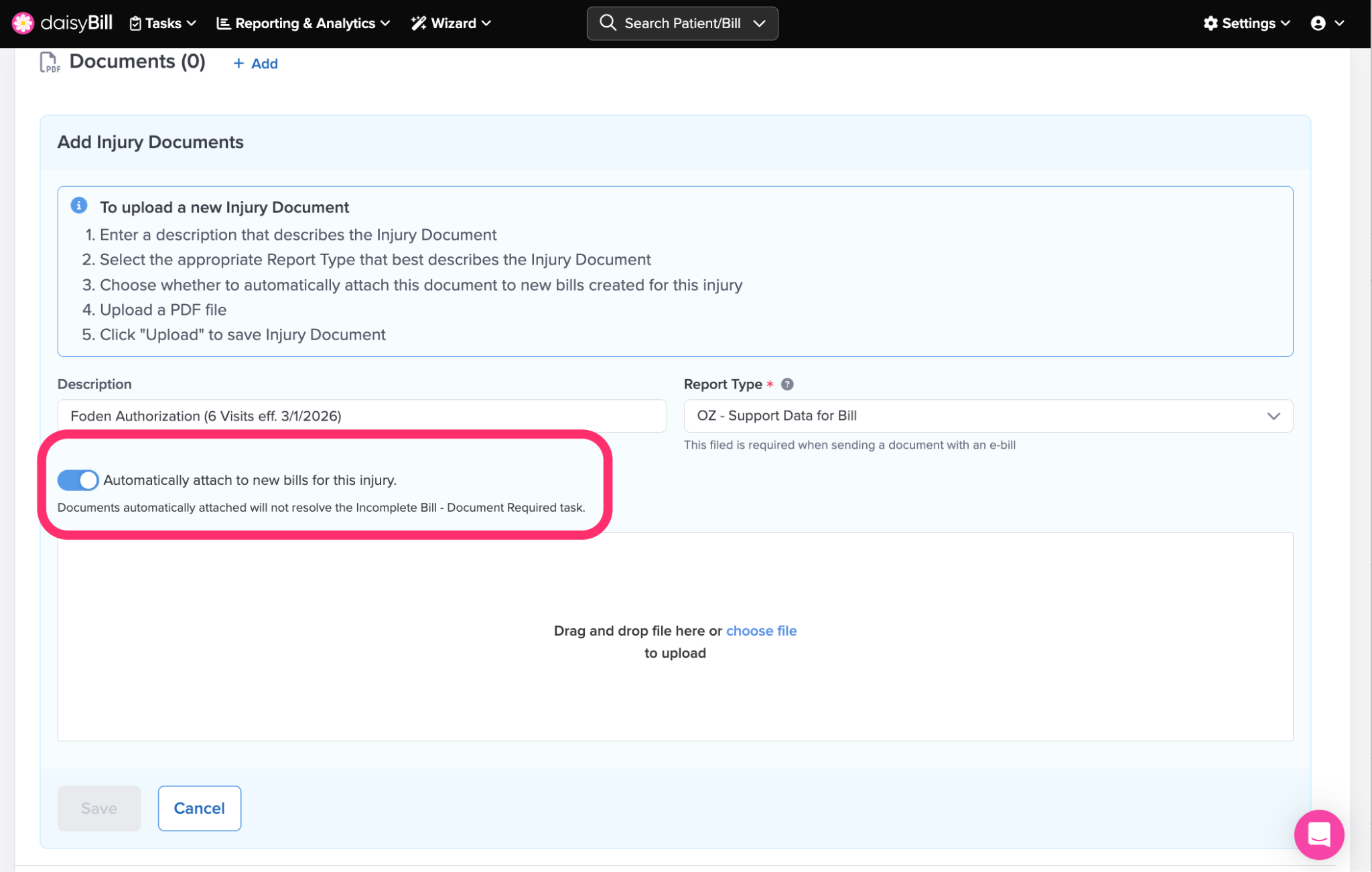Click the blue info icon in instructions

[79, 206]
